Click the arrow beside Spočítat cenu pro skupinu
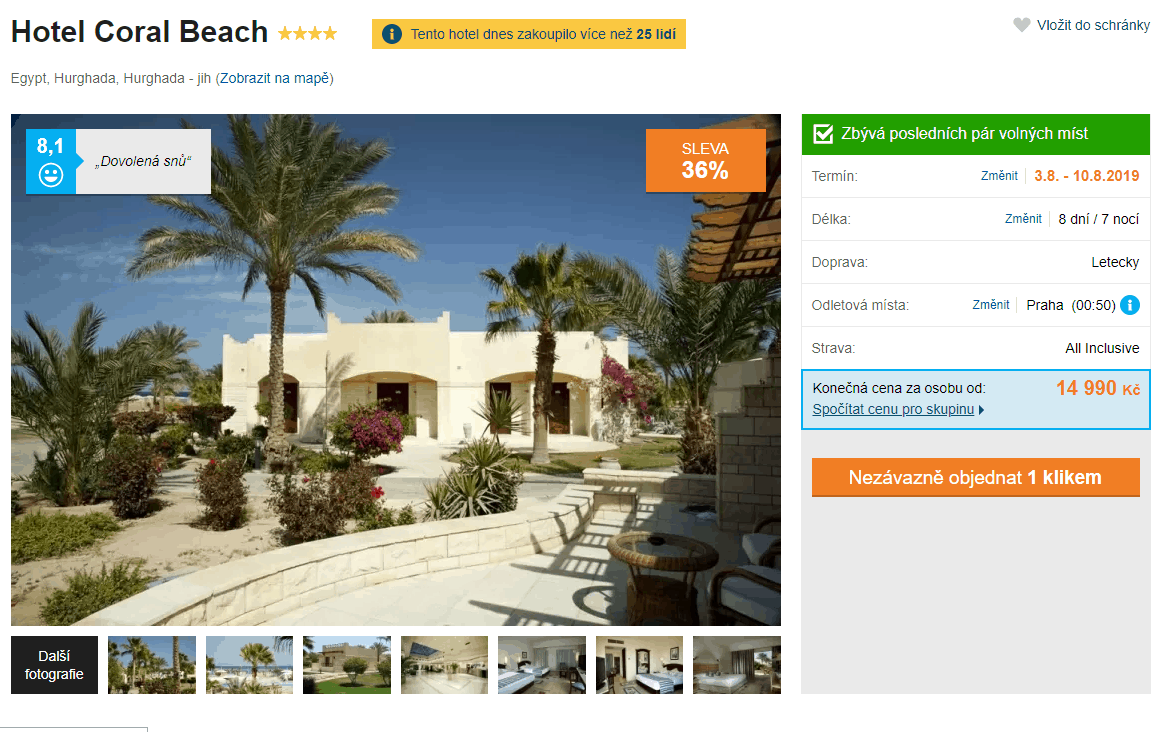 click(x=981, y=410)
